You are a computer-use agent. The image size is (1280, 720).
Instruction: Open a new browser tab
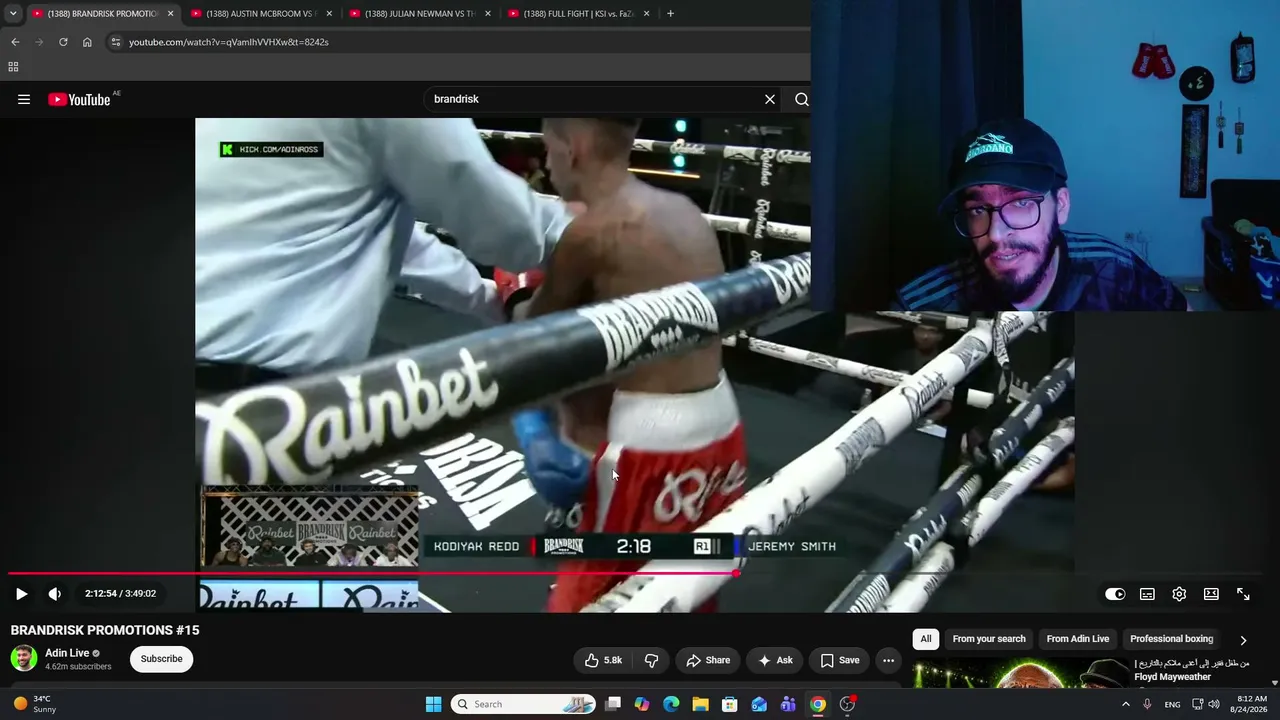tap(670, 14)
